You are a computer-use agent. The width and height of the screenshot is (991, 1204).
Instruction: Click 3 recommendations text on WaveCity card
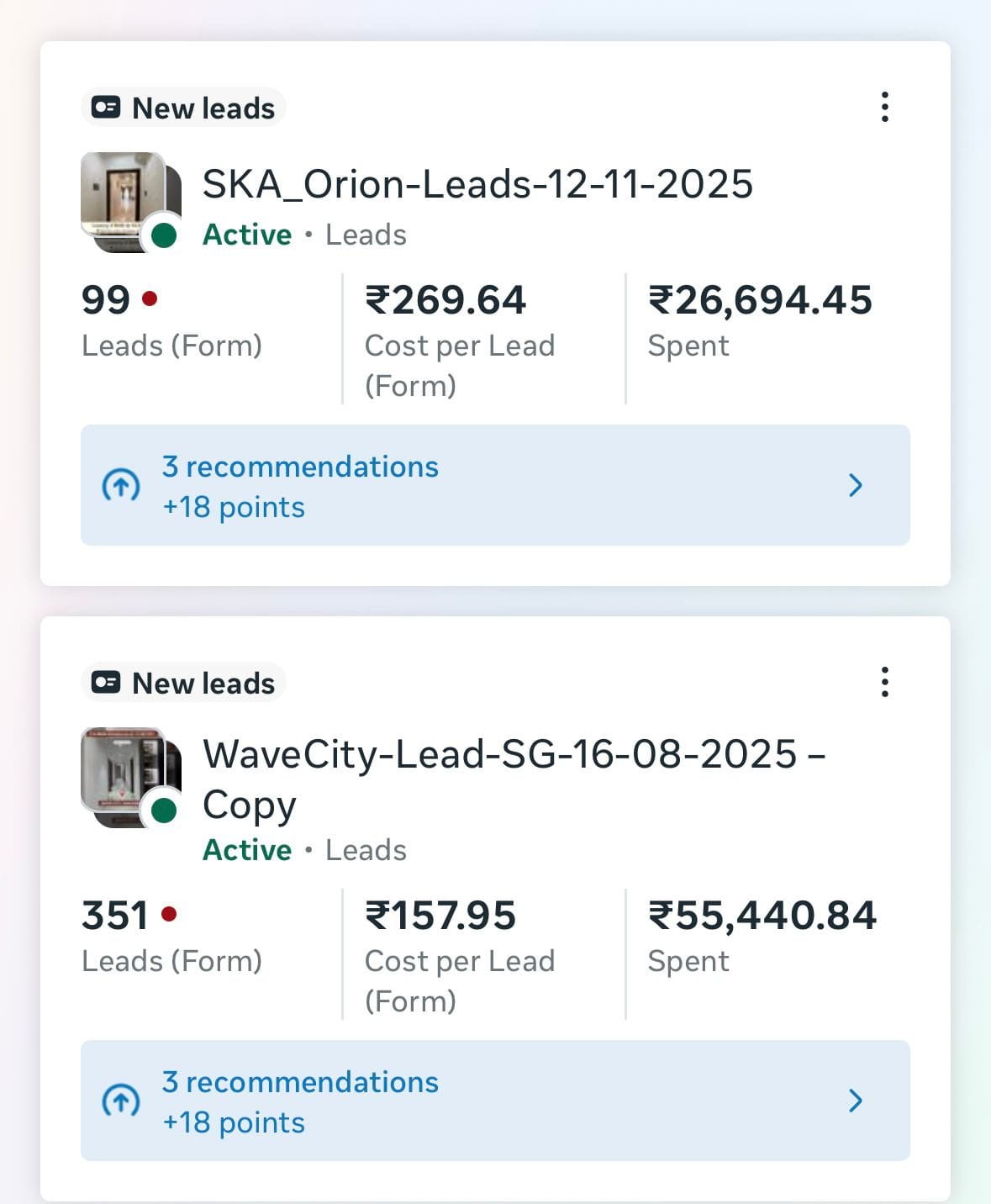click(x=300, y=1082)
